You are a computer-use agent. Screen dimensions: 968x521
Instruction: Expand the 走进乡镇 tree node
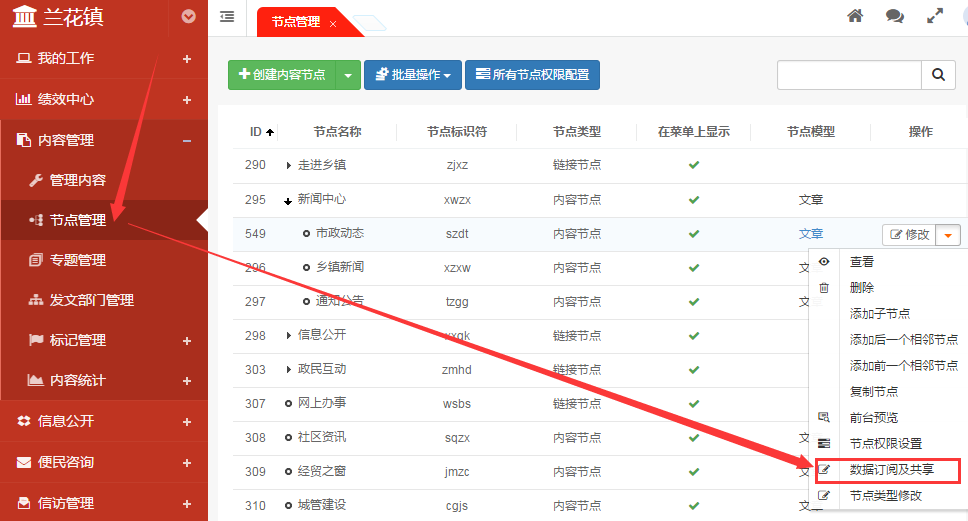coord(288,165)
